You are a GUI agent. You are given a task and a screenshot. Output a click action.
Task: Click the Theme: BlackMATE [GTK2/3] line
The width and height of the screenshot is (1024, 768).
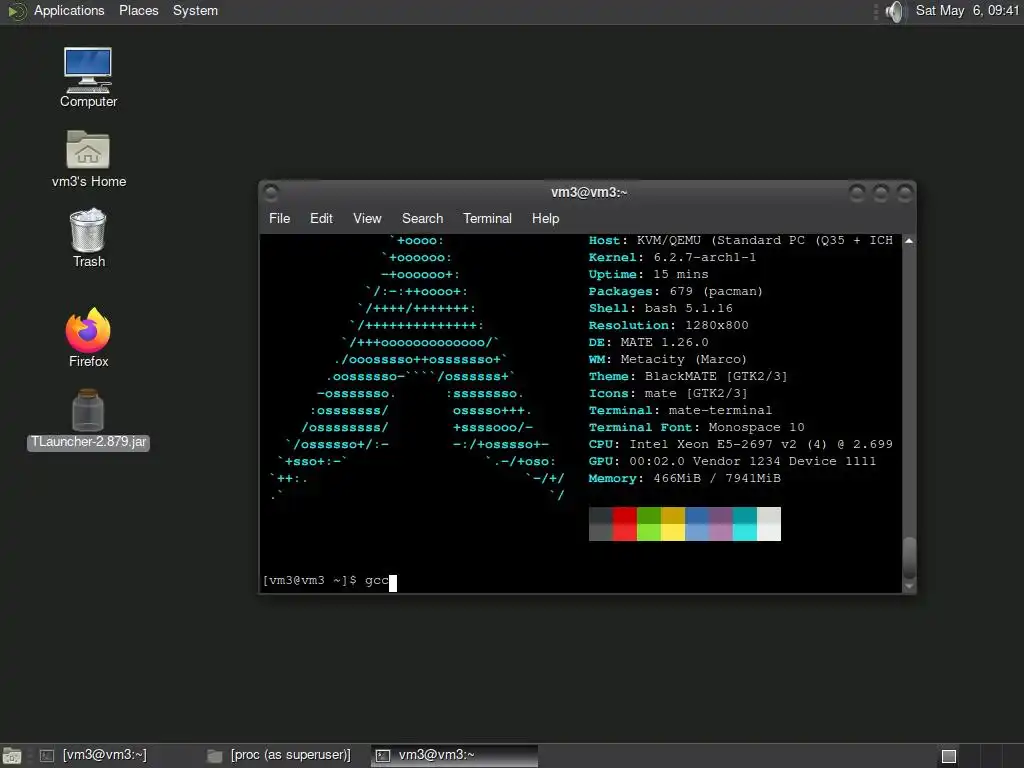[688, 376]
